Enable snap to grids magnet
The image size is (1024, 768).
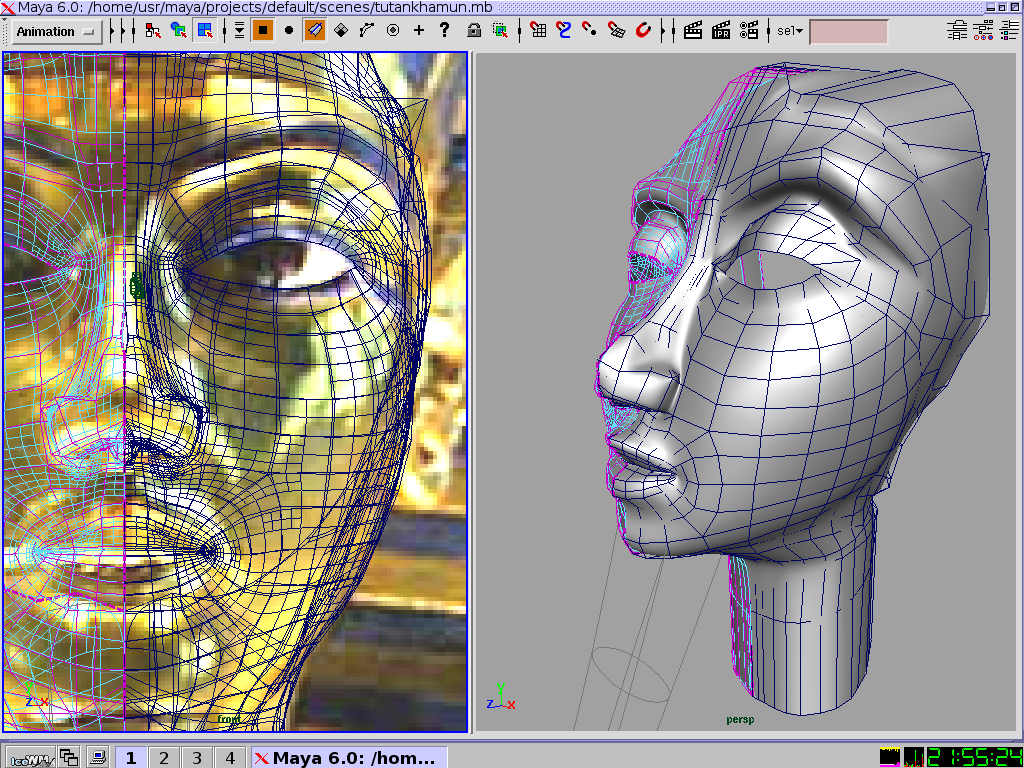point(538,30)
